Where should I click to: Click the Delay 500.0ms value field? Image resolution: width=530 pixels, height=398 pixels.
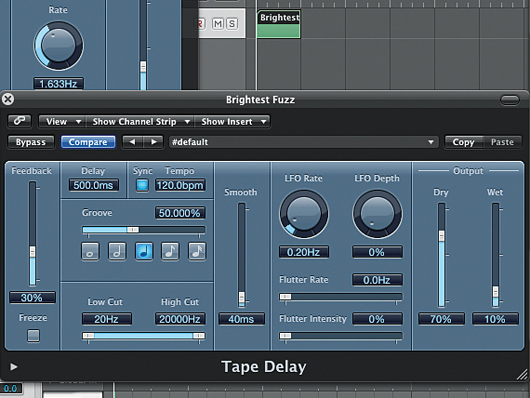pyautogui.click(x=94, y=185)
